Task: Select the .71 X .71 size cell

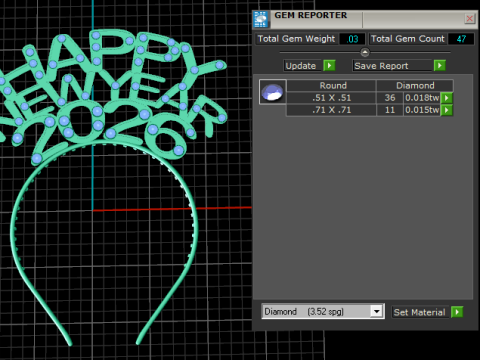Action: click(x=331, y=110)
